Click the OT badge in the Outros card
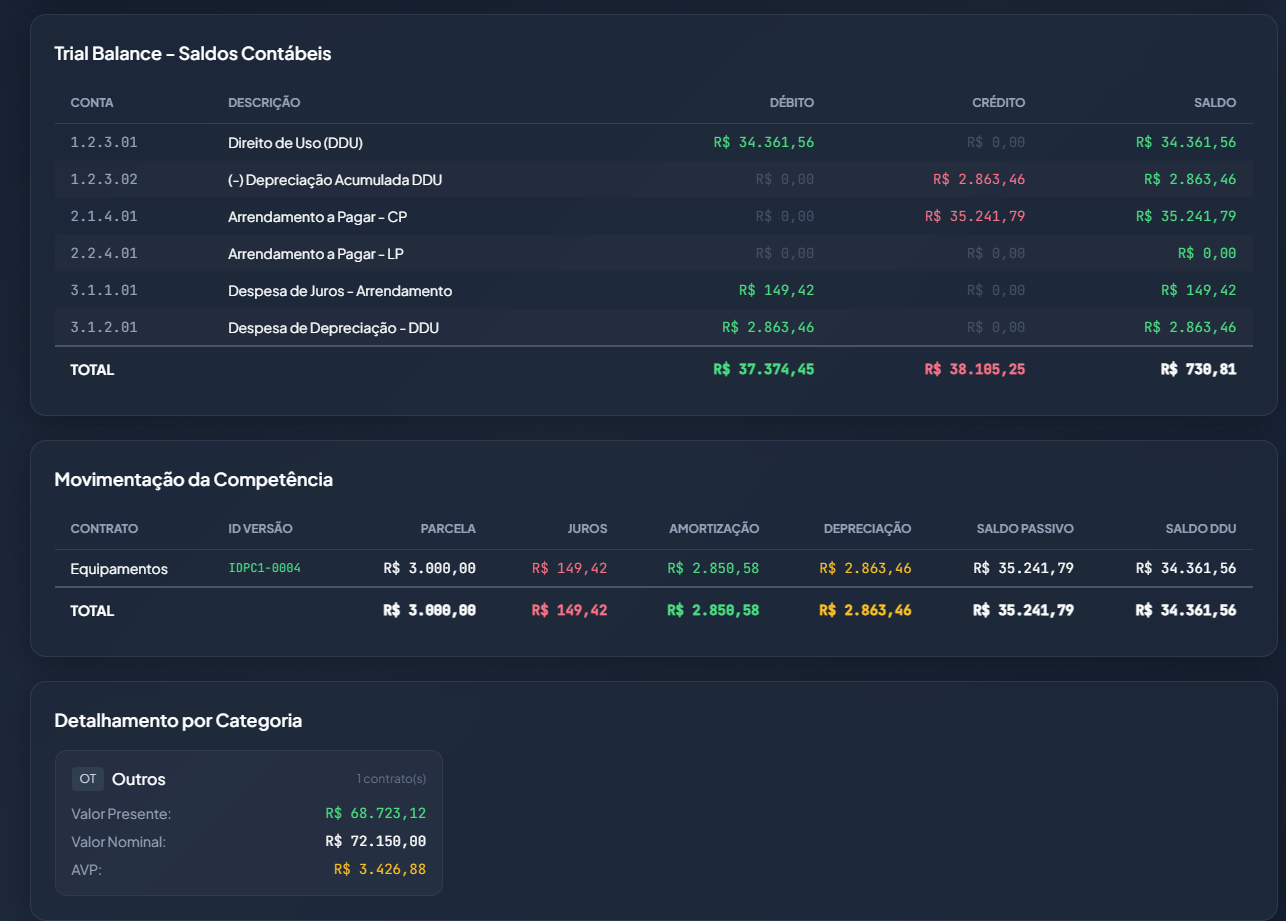 click(x=88, y=779)
